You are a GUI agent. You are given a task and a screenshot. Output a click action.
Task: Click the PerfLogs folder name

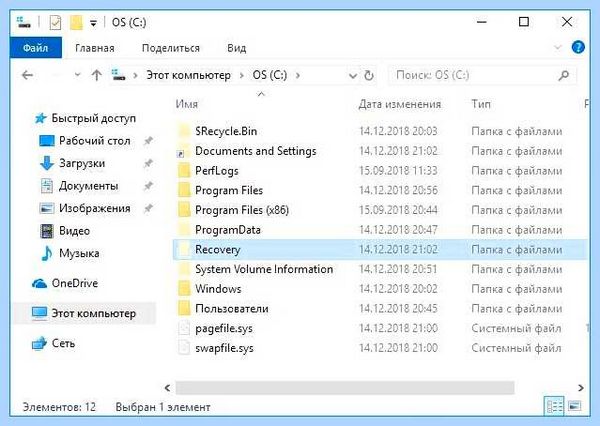tap(217, 171)
